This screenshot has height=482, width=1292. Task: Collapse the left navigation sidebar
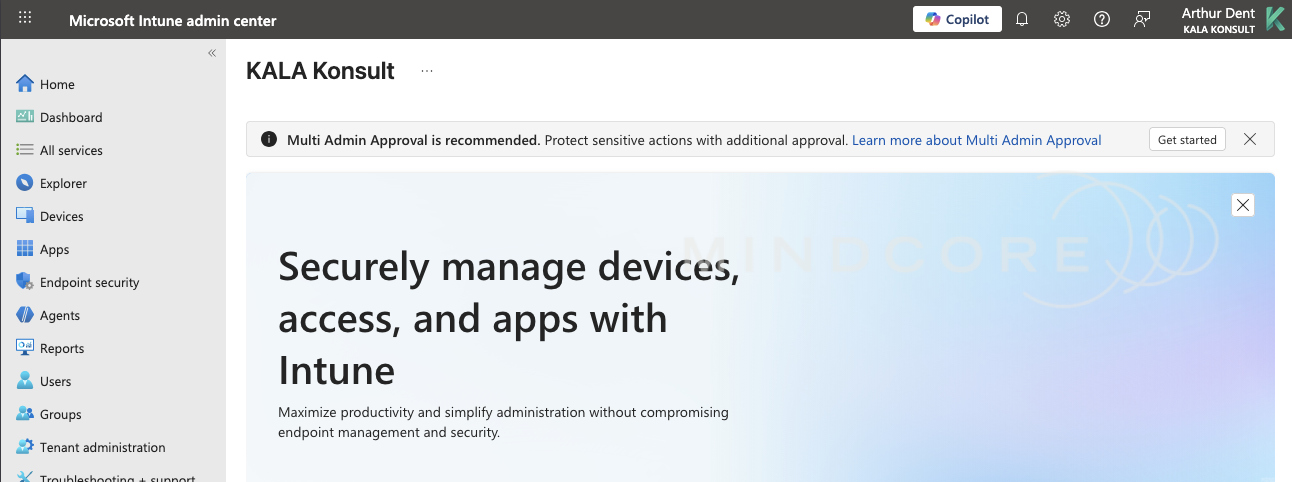coord(212,53)
